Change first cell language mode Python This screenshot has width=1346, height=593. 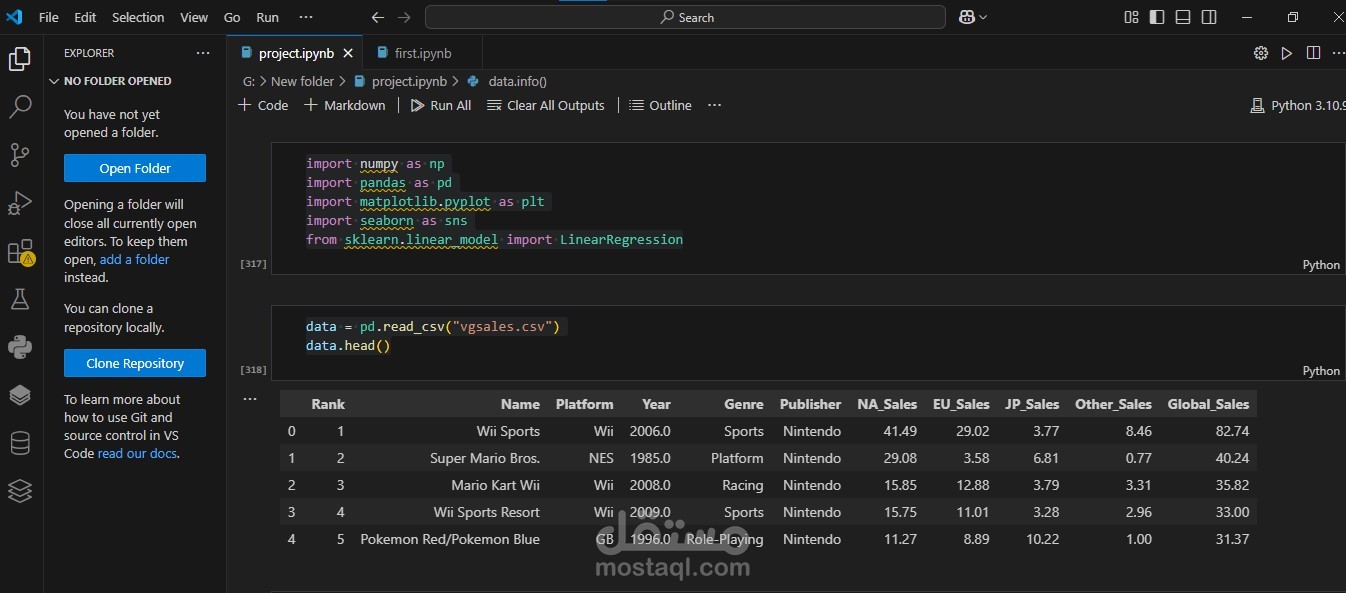tap(1321, 265)
